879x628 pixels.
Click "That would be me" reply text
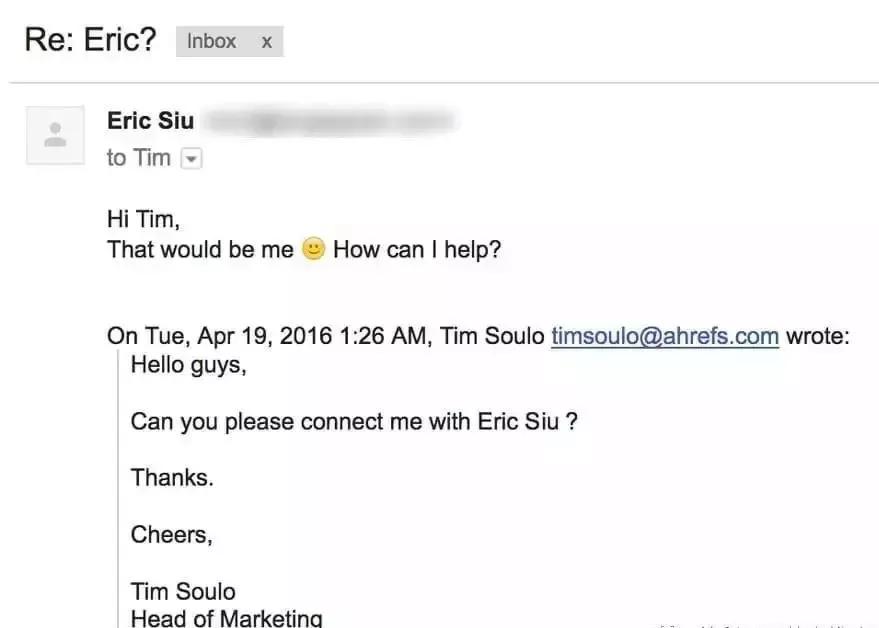click(200, 249)
